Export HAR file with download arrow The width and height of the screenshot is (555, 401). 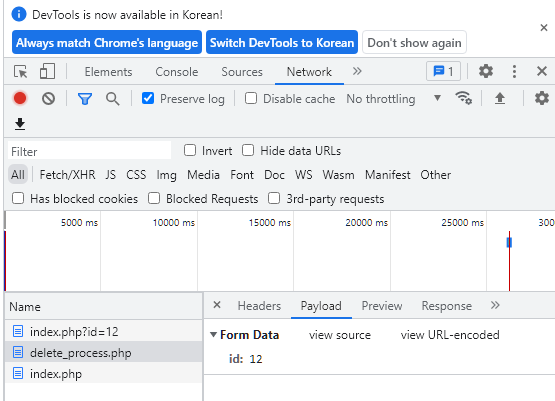coord(20,124)
